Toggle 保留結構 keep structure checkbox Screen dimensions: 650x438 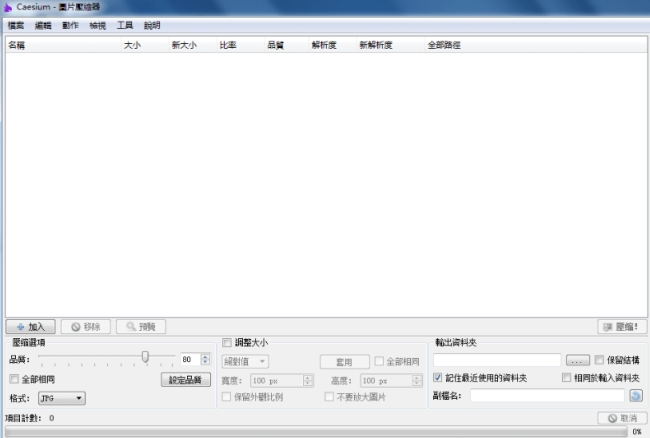[599, 360]
